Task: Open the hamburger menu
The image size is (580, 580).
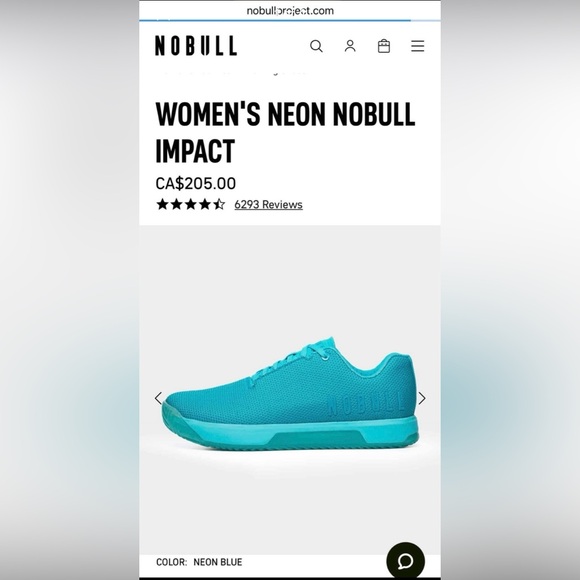Action: tap(418, 46)
